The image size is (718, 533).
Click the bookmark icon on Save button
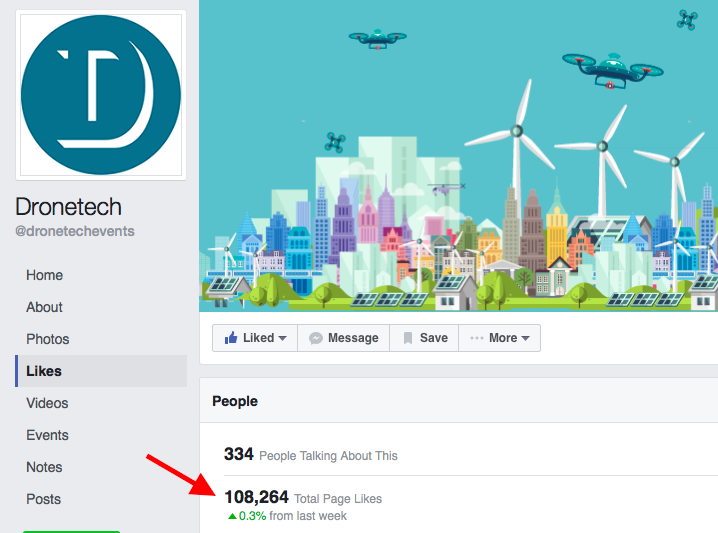click(x=408, y=338)
